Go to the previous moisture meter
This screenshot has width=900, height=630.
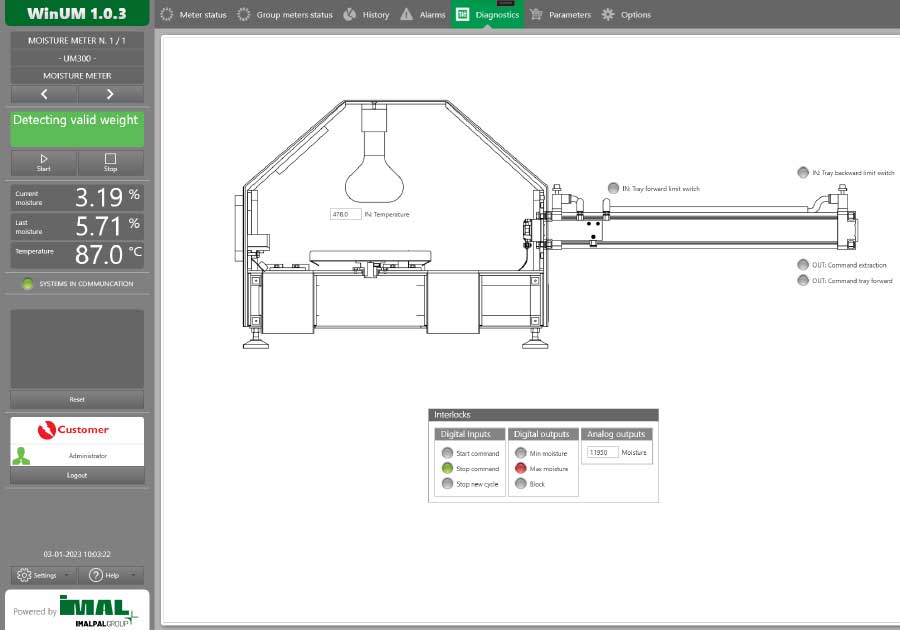[x=44, y=94]
